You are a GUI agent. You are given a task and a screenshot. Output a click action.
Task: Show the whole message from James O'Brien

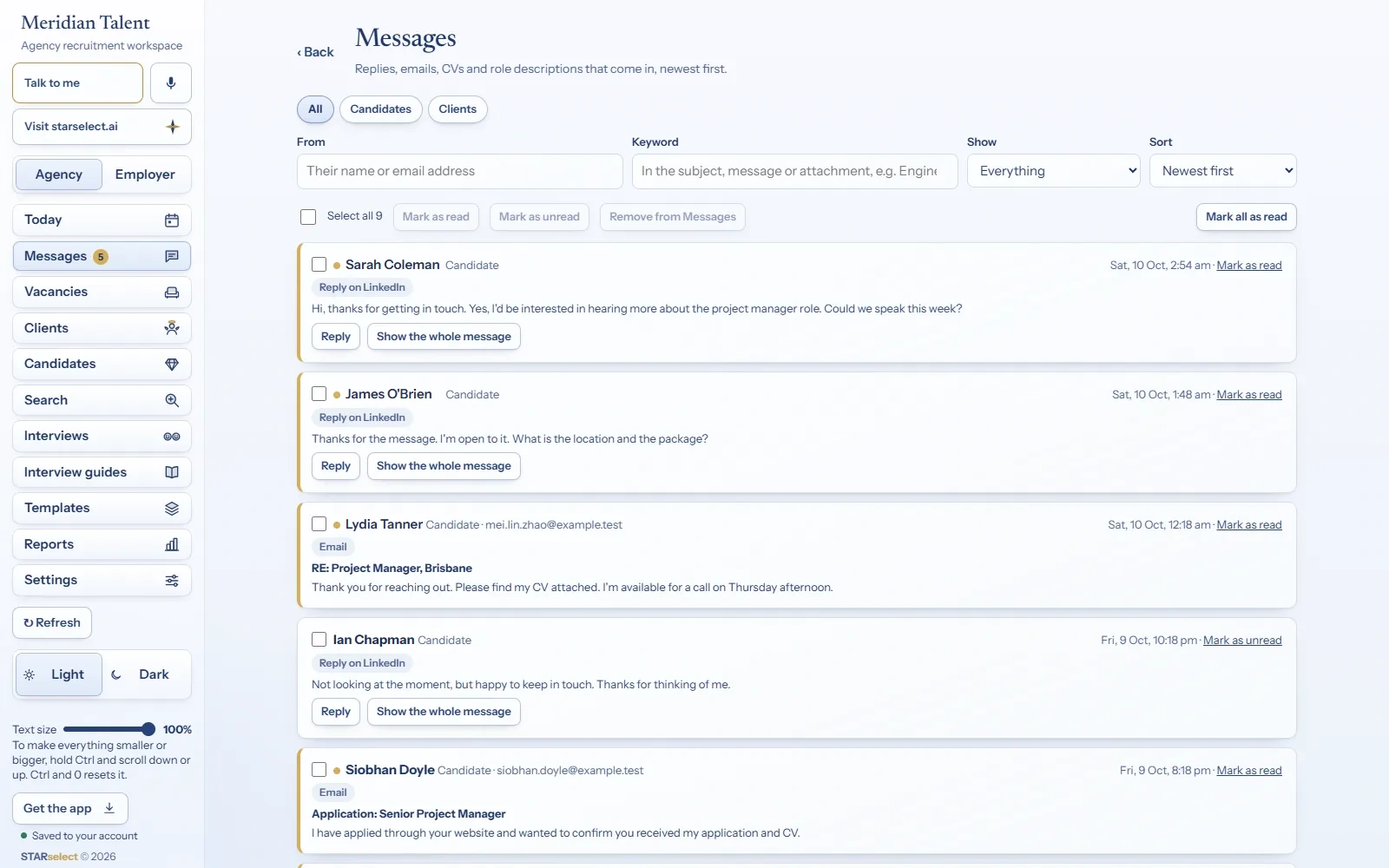(444, 466)
